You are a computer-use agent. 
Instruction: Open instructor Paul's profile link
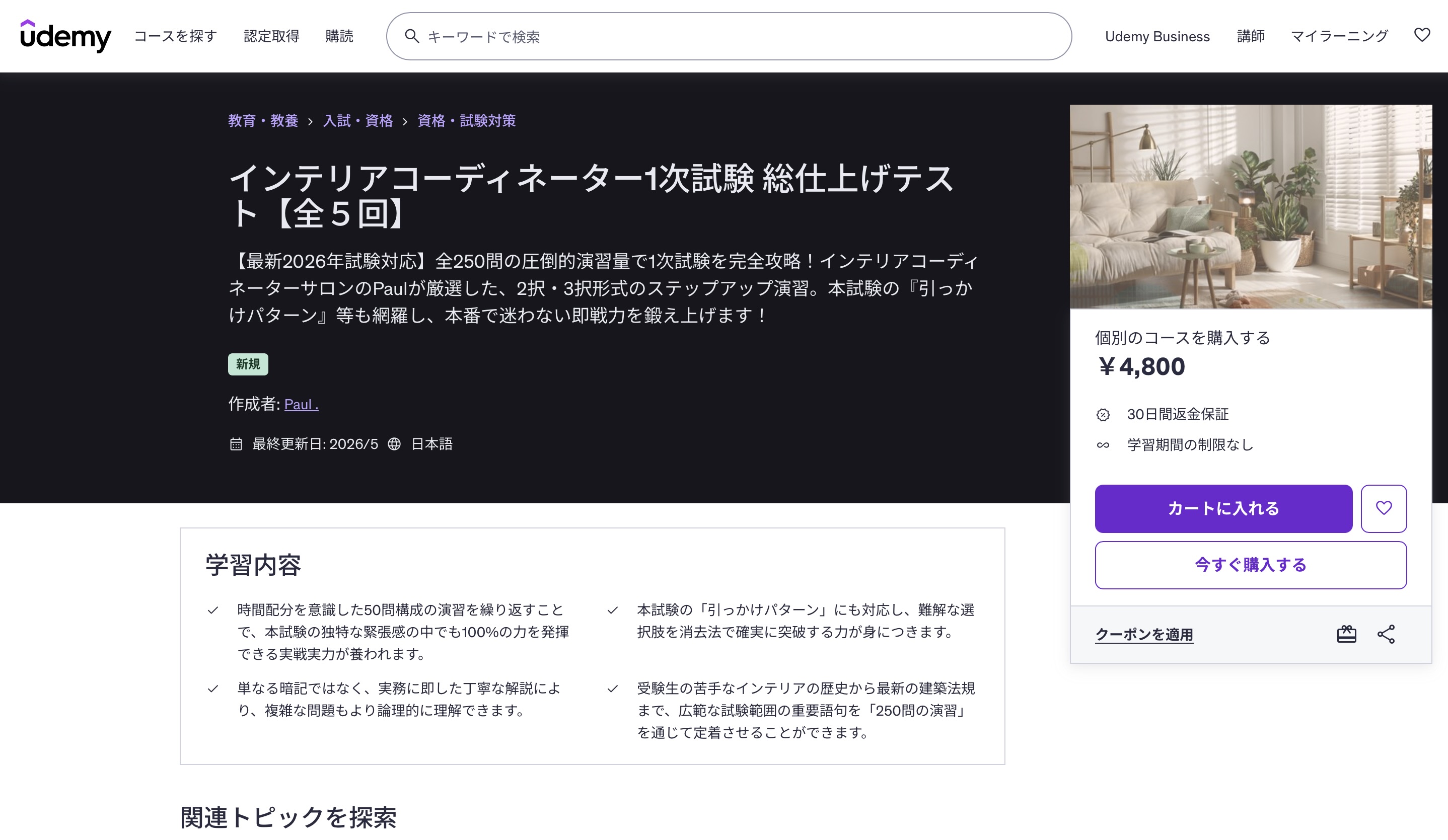pos(301,404)
